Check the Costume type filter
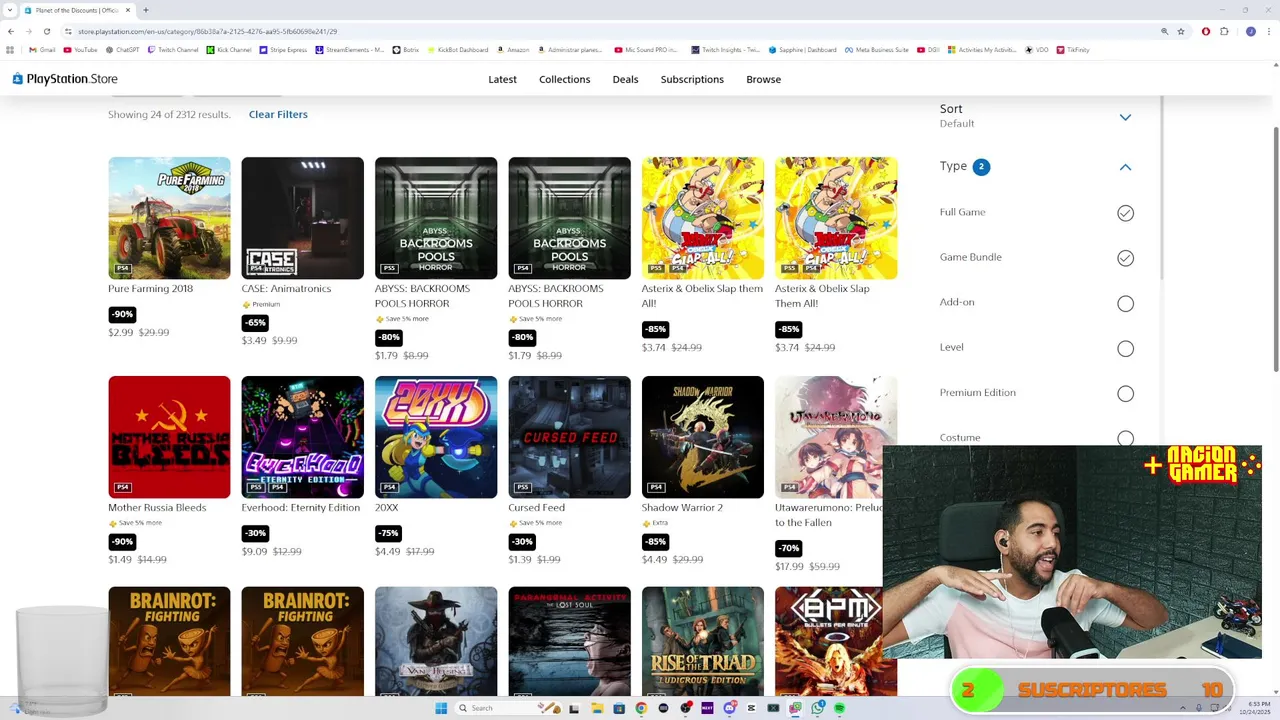Viewport: 1280px width, 720px height. pos(1125,438)
